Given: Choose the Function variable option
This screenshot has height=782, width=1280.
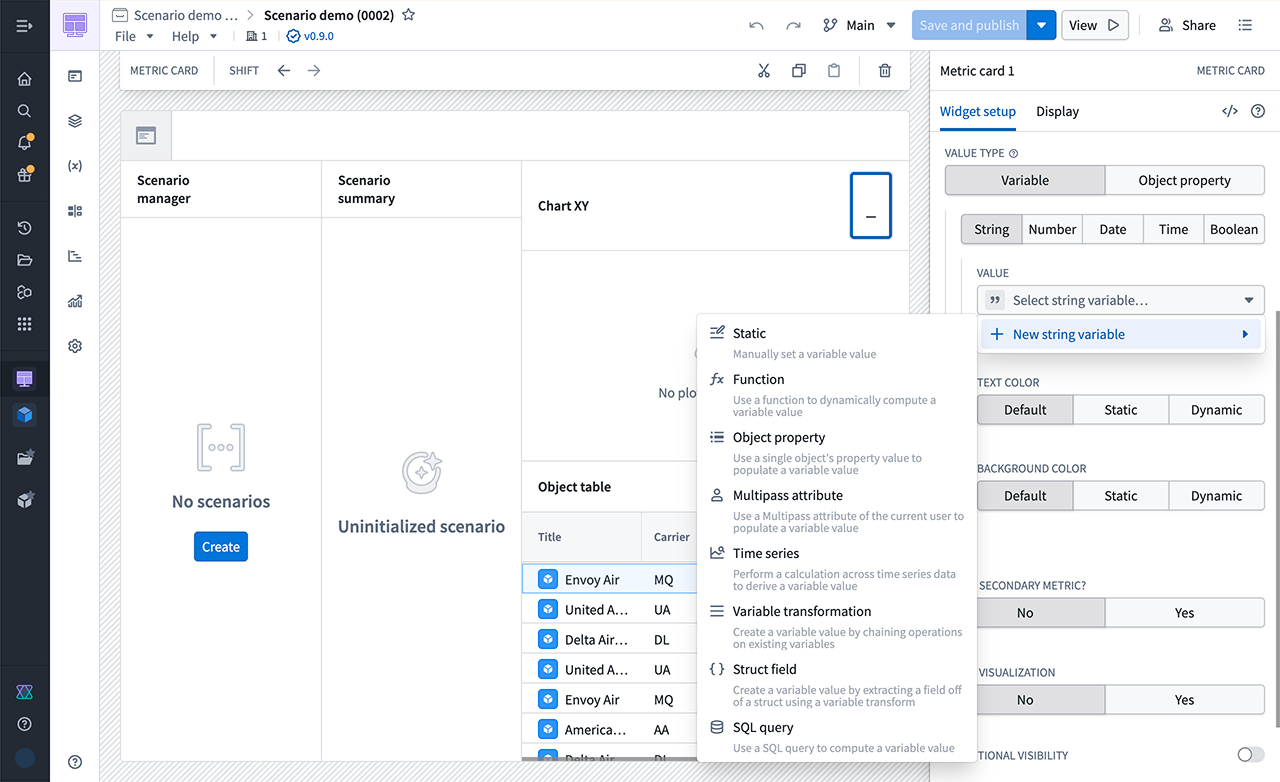Looking at the screenshot, I should (836, 394).
